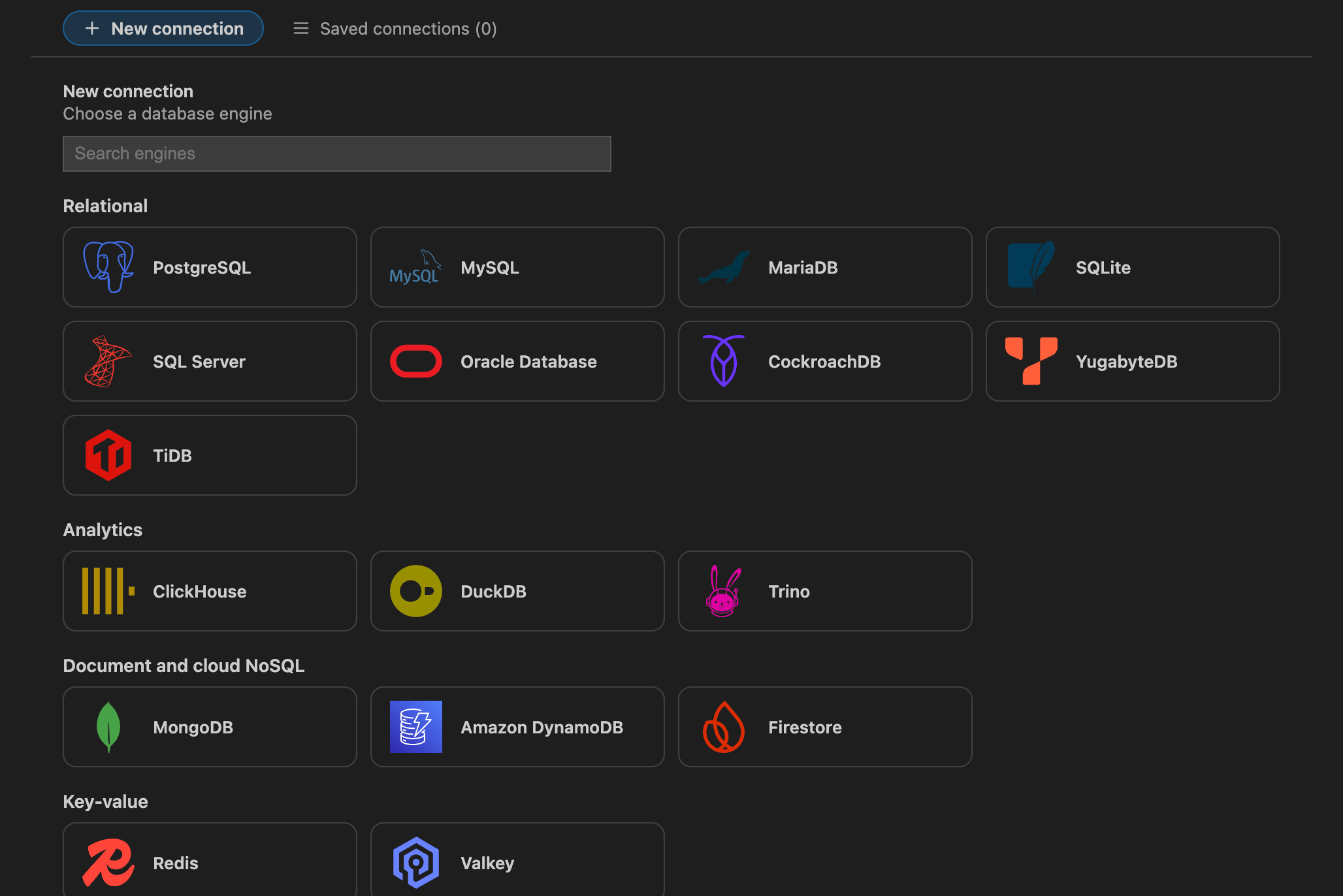Click the MongoDB green leaf logo
Image resolution: width=1343 pixels, height=896 pixels.
pyautogui.click(x=108, y=727)
